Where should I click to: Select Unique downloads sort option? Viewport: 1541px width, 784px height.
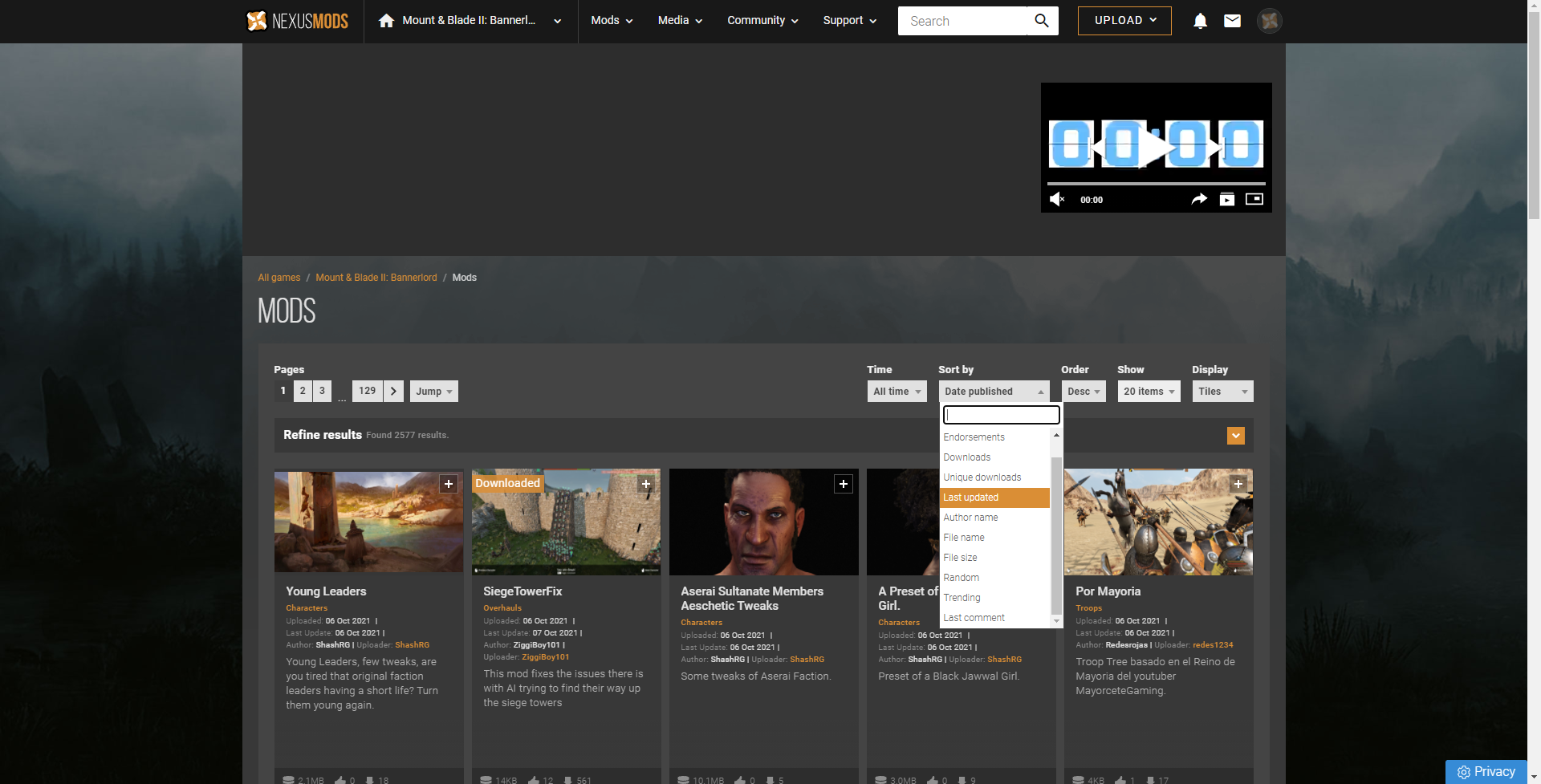click(995, 477)
